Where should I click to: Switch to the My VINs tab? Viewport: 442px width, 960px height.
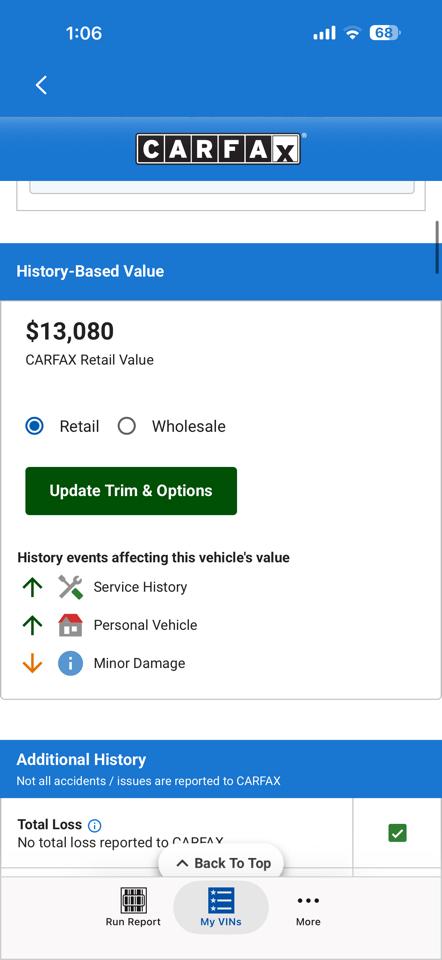click(x=220, y=907)
